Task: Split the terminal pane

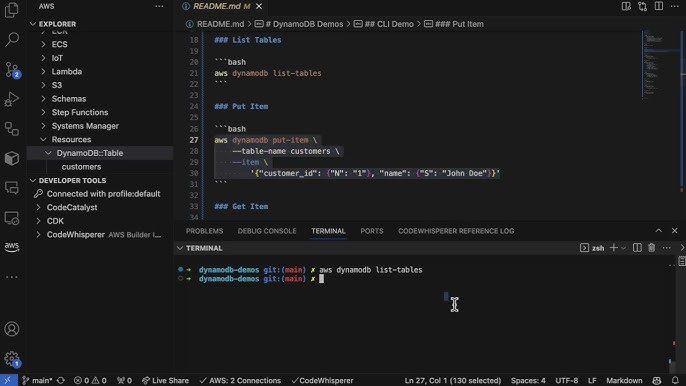Action: pyautogui.click(x=637, y=248)
